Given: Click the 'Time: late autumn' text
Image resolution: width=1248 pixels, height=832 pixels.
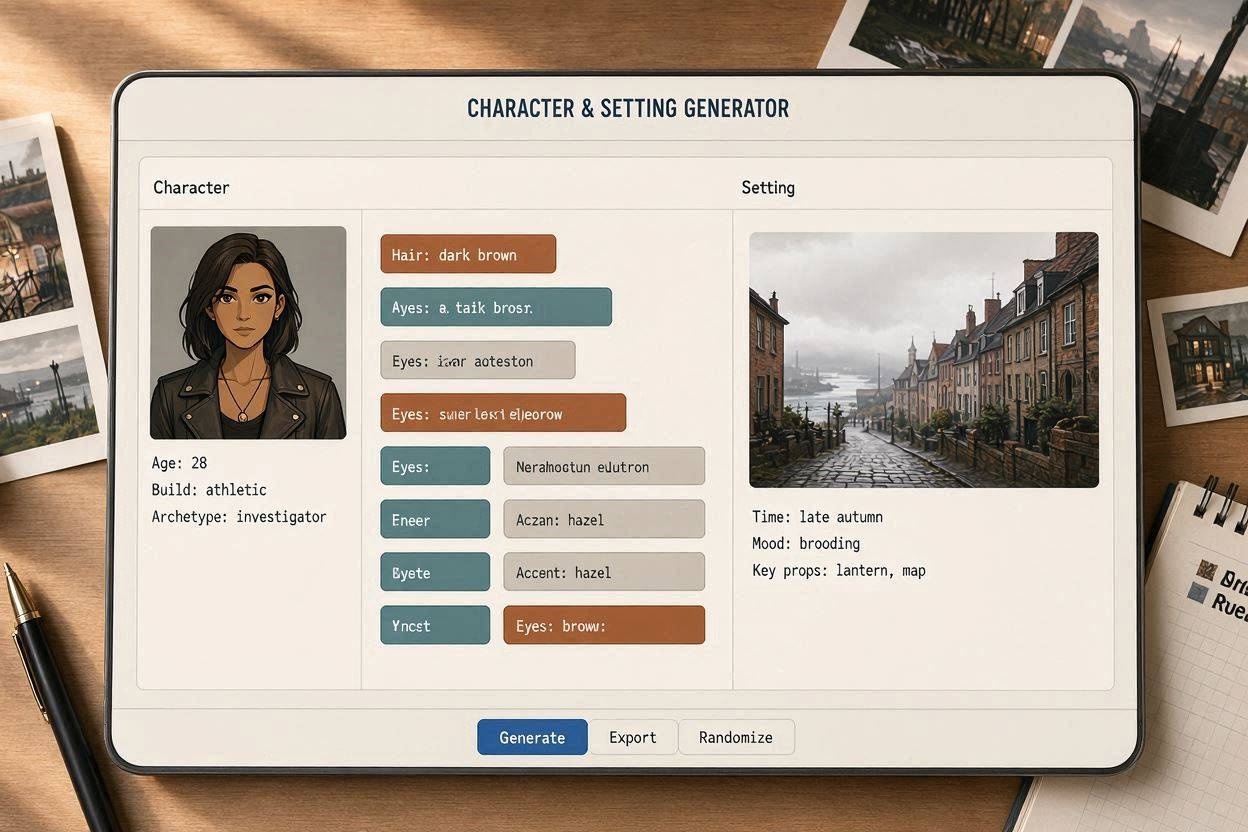Looking at the screenshot, I should click(817, 516).
